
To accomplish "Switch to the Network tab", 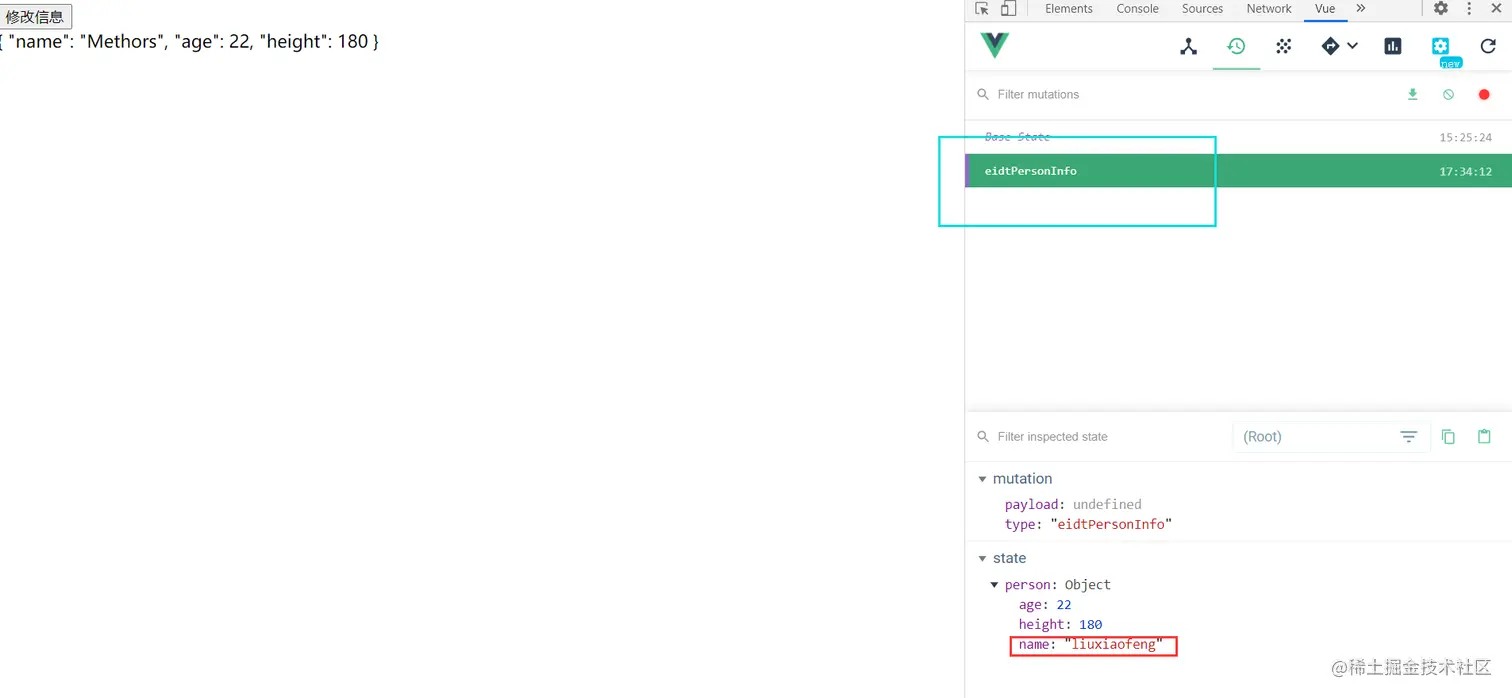I will click(1269, 9).
